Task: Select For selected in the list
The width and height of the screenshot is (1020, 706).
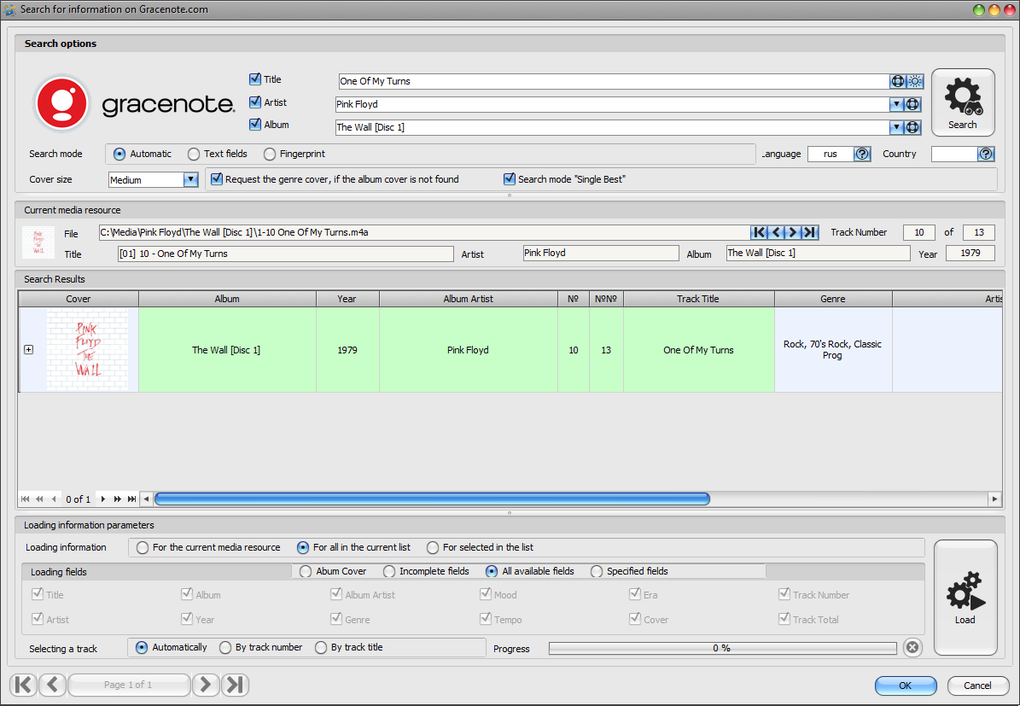Action: [433, 548]
